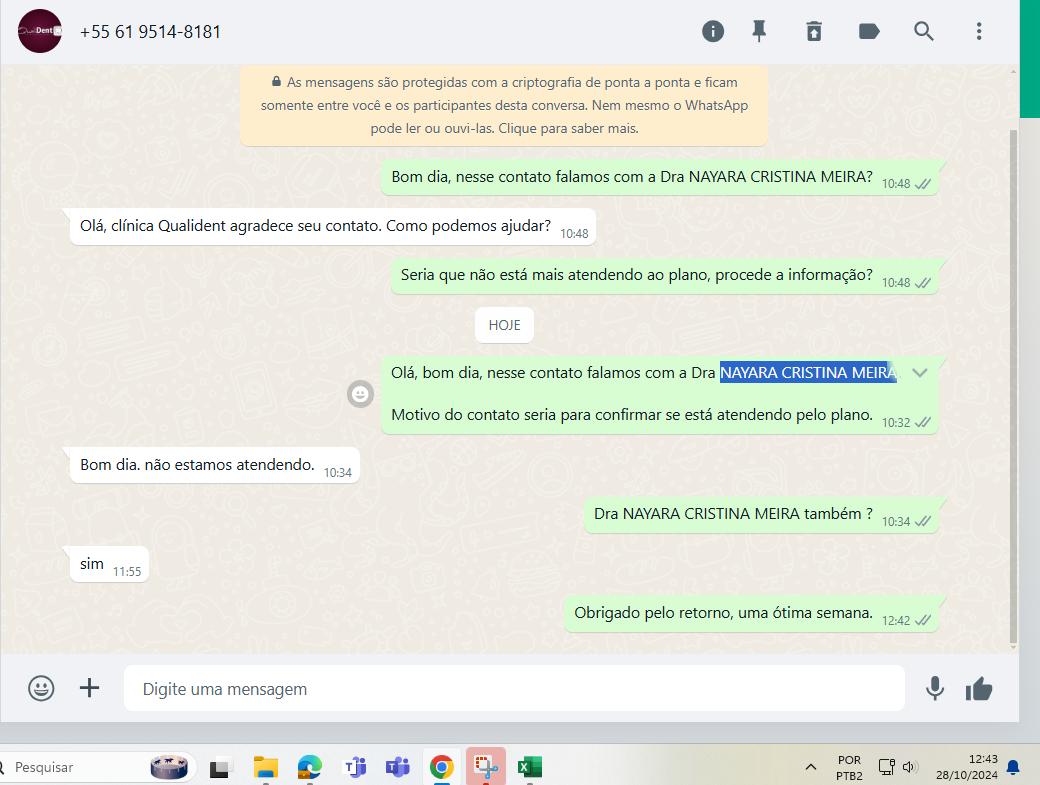Open second Microsoft Teams taskbar icon
1040x785 pixels.
(x=398, y=767)
